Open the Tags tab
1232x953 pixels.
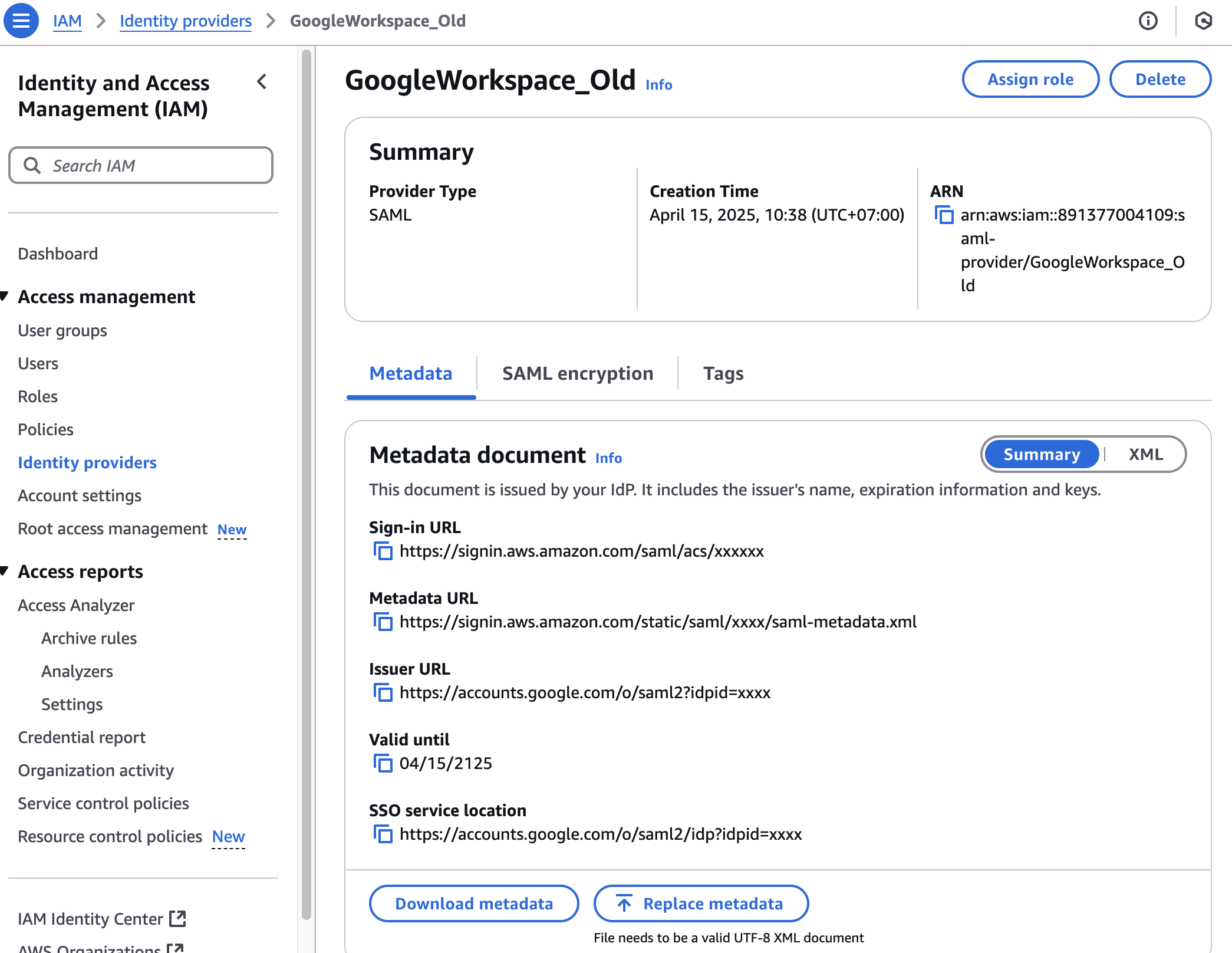(x=723, y=373)
